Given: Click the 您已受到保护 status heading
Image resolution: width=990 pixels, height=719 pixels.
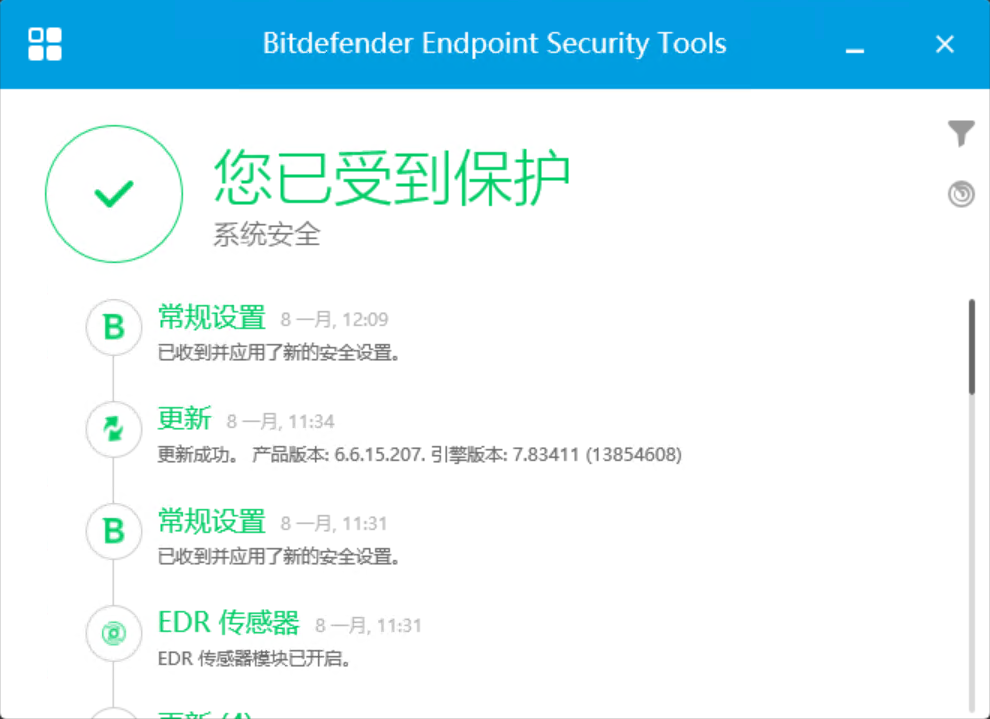Looking at the screenshot, I should pos(392,178).
